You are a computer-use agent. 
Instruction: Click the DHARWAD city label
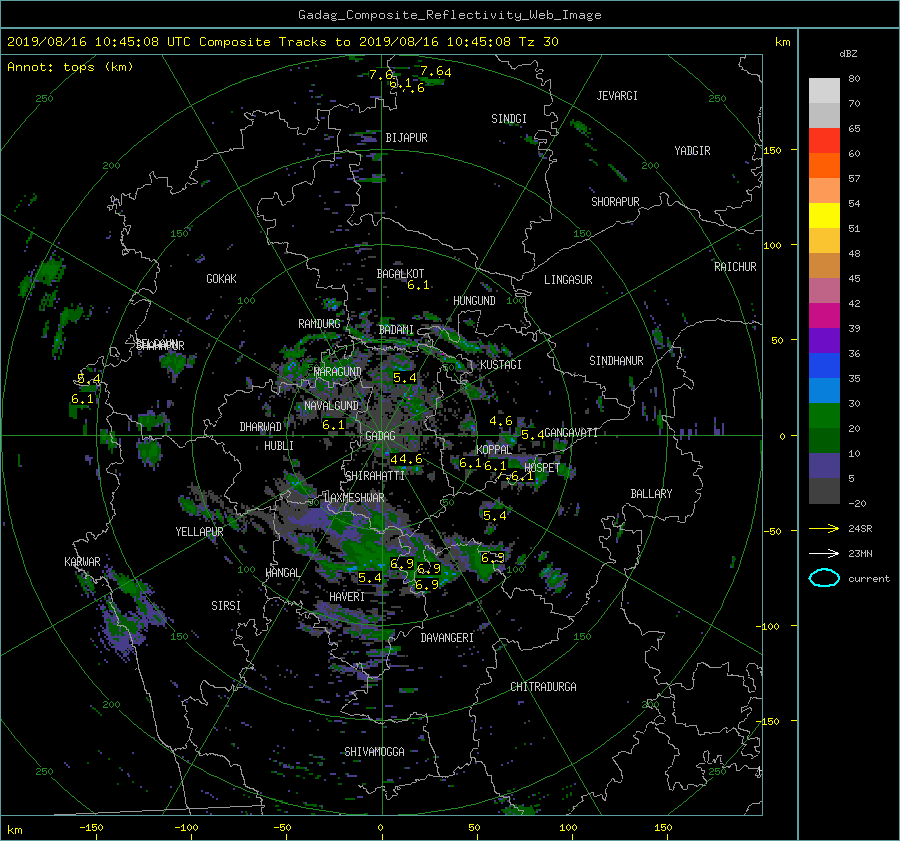click(260, 427)
